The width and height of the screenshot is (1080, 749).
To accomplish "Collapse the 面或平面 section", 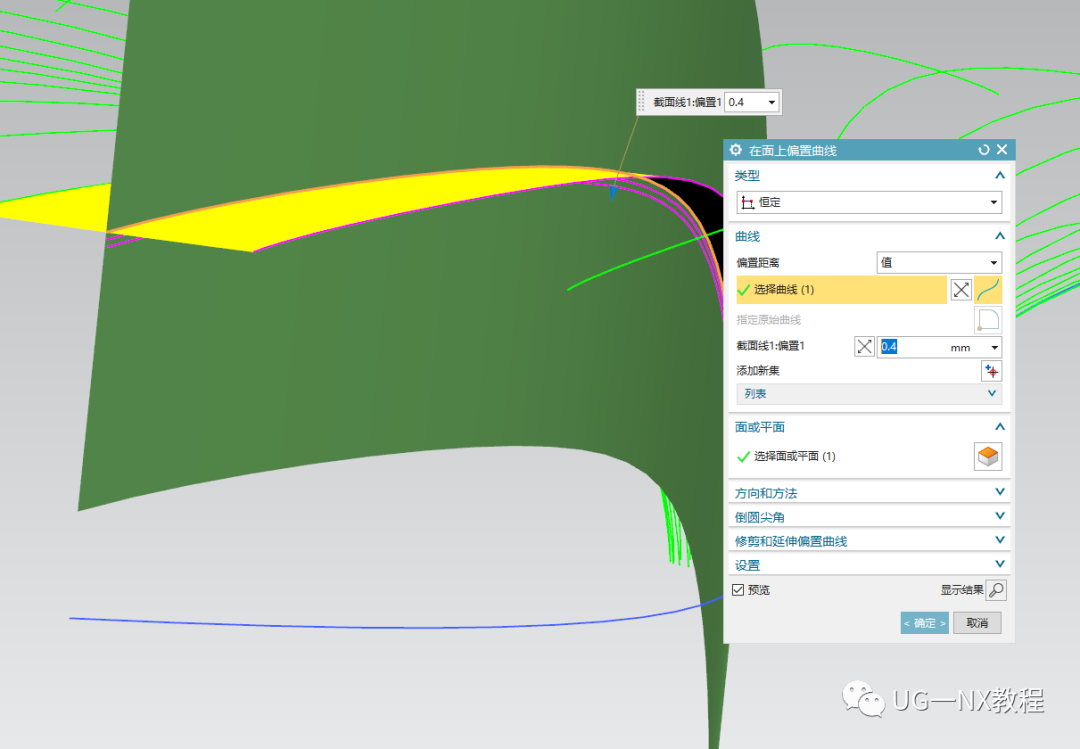I will pyautogui.click(x=999, y=427).
